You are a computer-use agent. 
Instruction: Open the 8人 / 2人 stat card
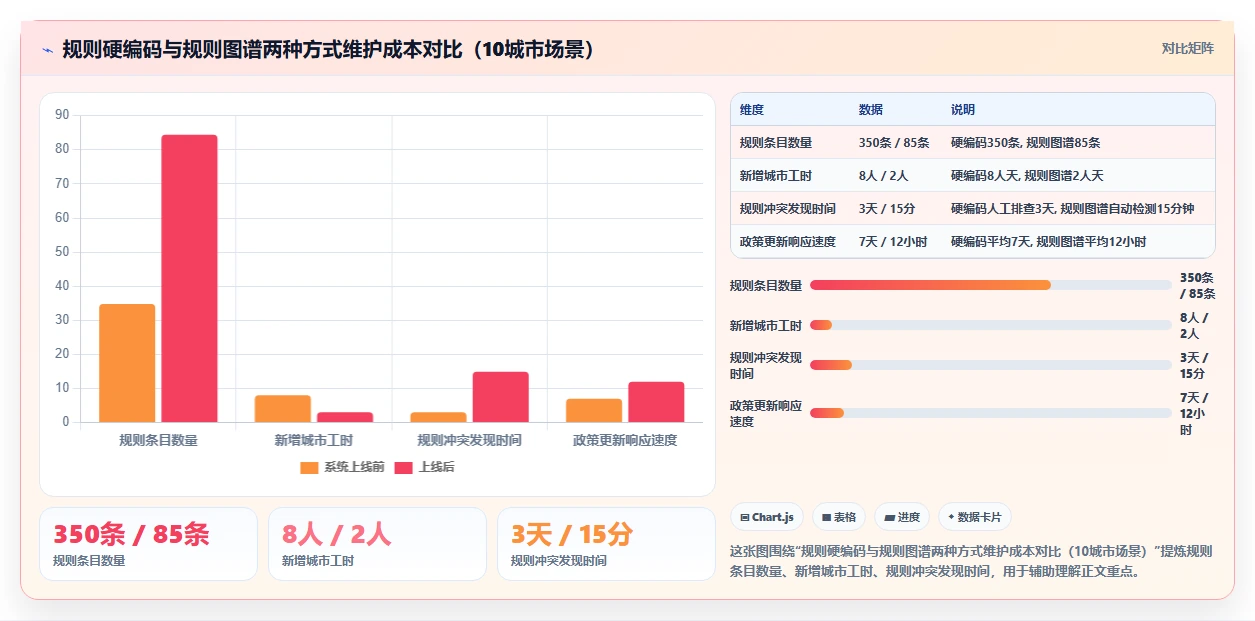click(x=377, y=544)
